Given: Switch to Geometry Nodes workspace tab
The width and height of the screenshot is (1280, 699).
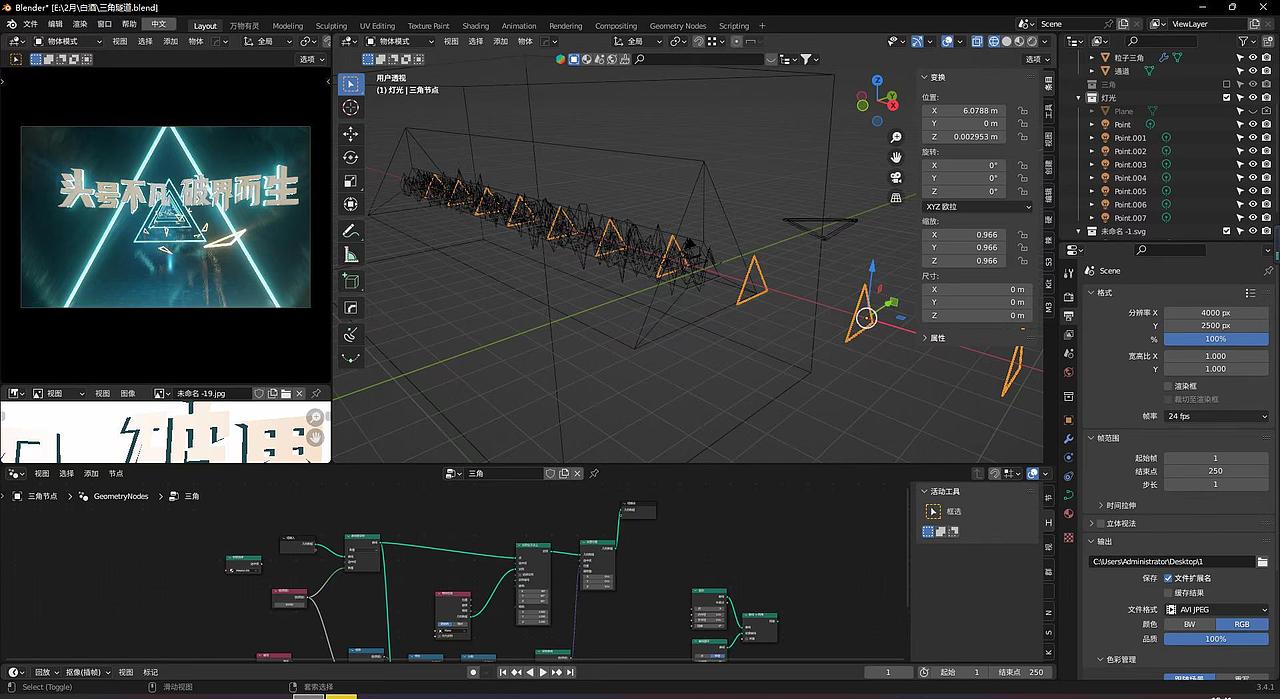Looking at the screenshot, I should click(x=678, y=26).
